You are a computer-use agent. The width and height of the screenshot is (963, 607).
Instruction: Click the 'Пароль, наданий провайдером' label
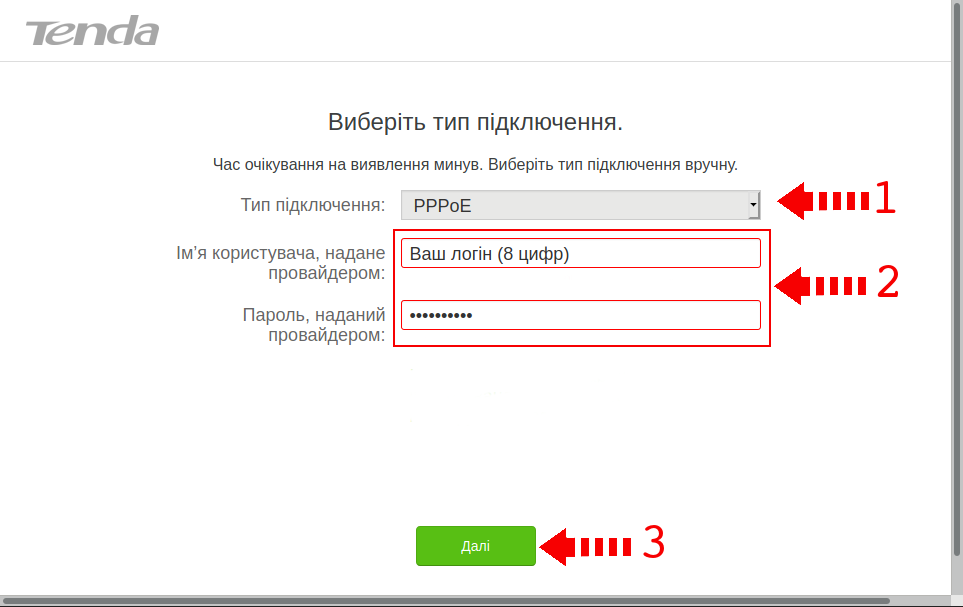tap(313, 325)
